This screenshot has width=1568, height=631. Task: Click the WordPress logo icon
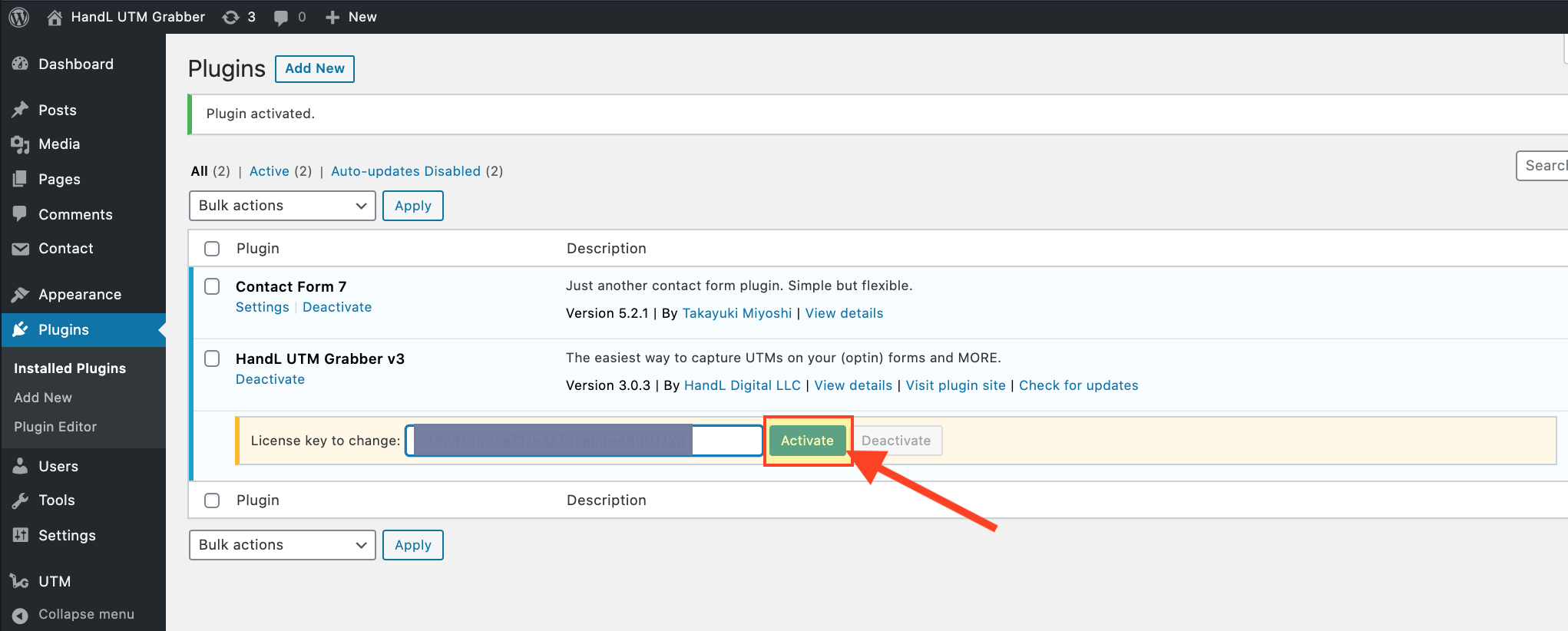coord(19,17)
